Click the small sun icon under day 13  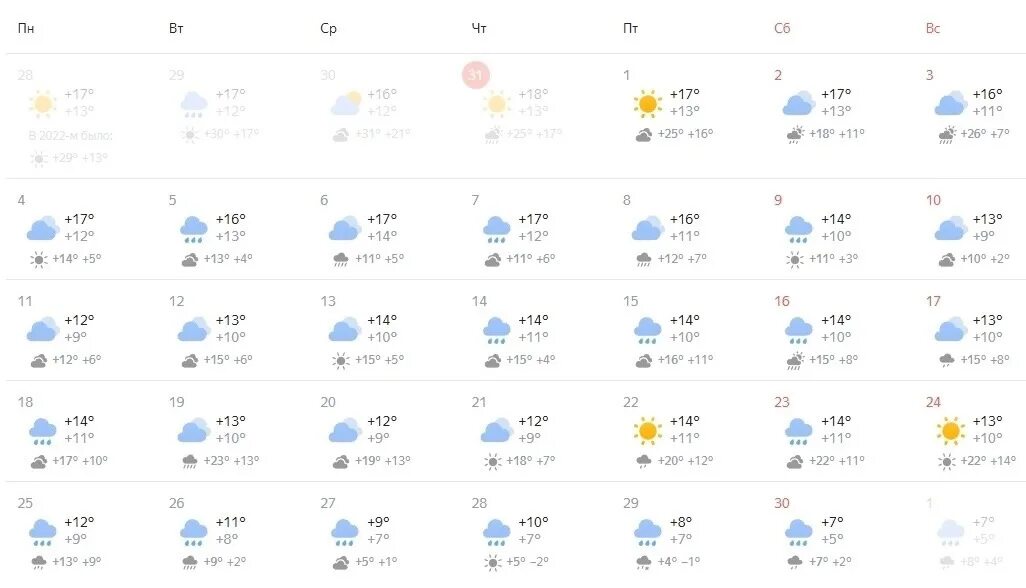(341, 360)
